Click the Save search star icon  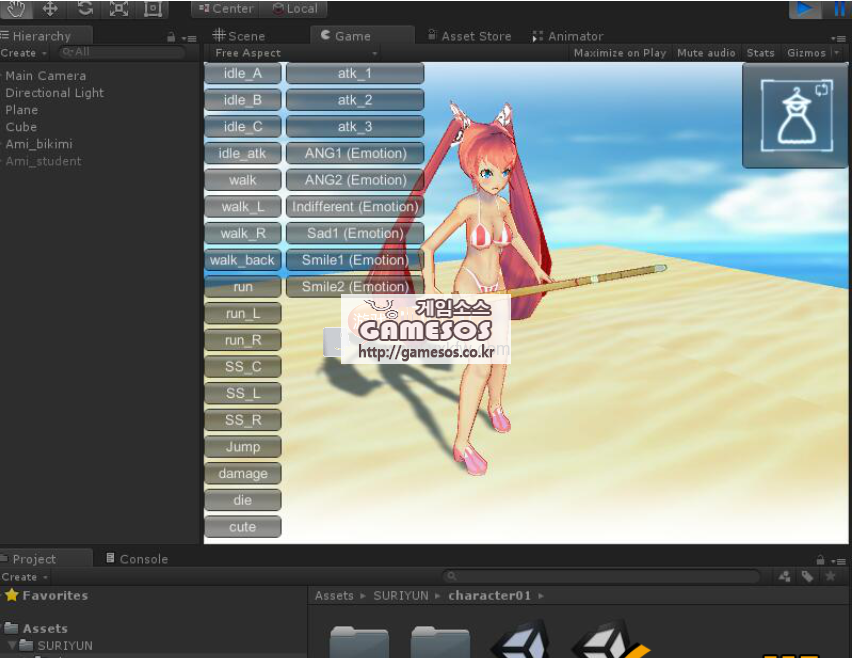[830, 576]
